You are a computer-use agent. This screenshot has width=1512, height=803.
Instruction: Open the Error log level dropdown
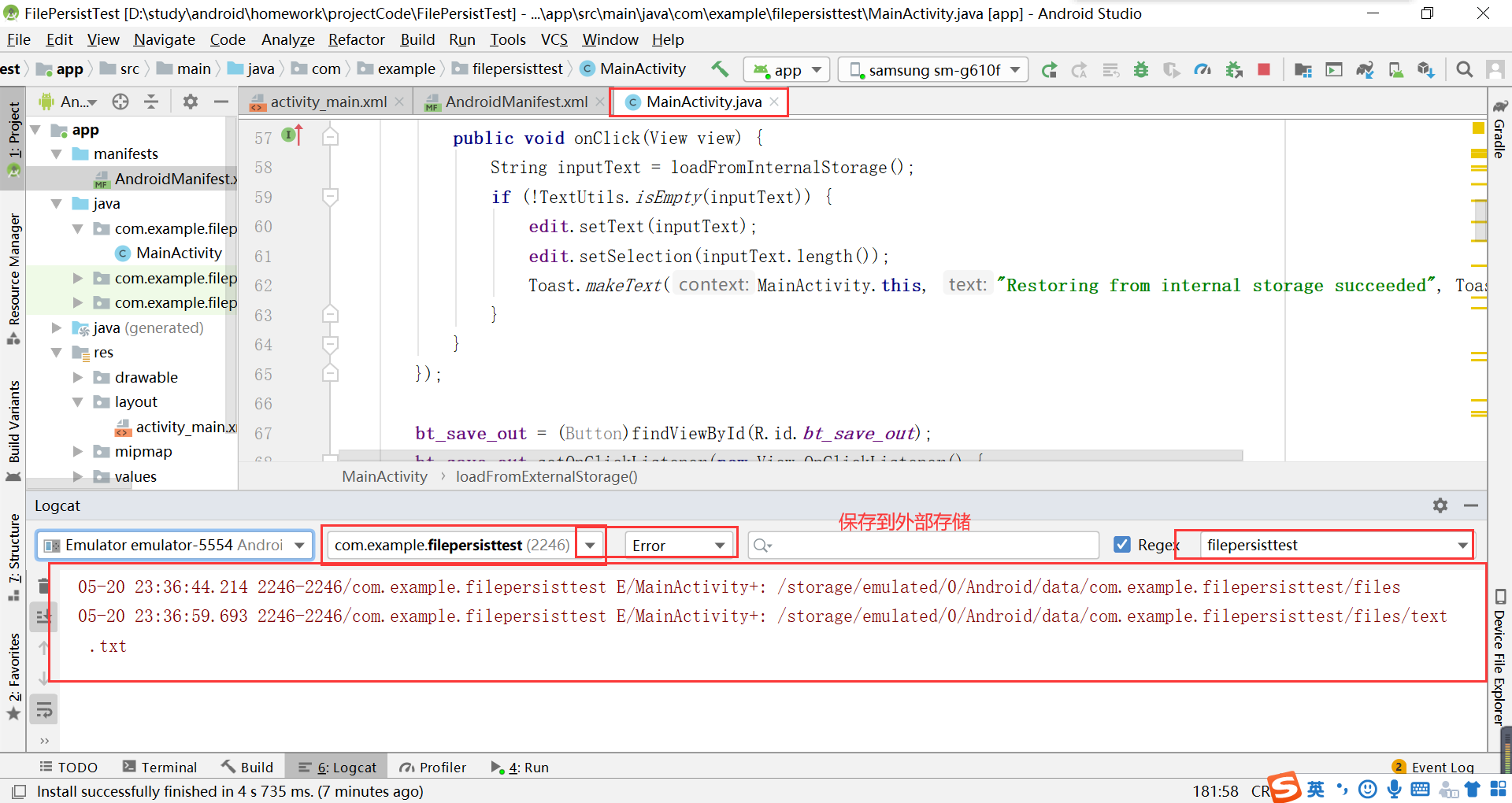click(x=679, y=545)
